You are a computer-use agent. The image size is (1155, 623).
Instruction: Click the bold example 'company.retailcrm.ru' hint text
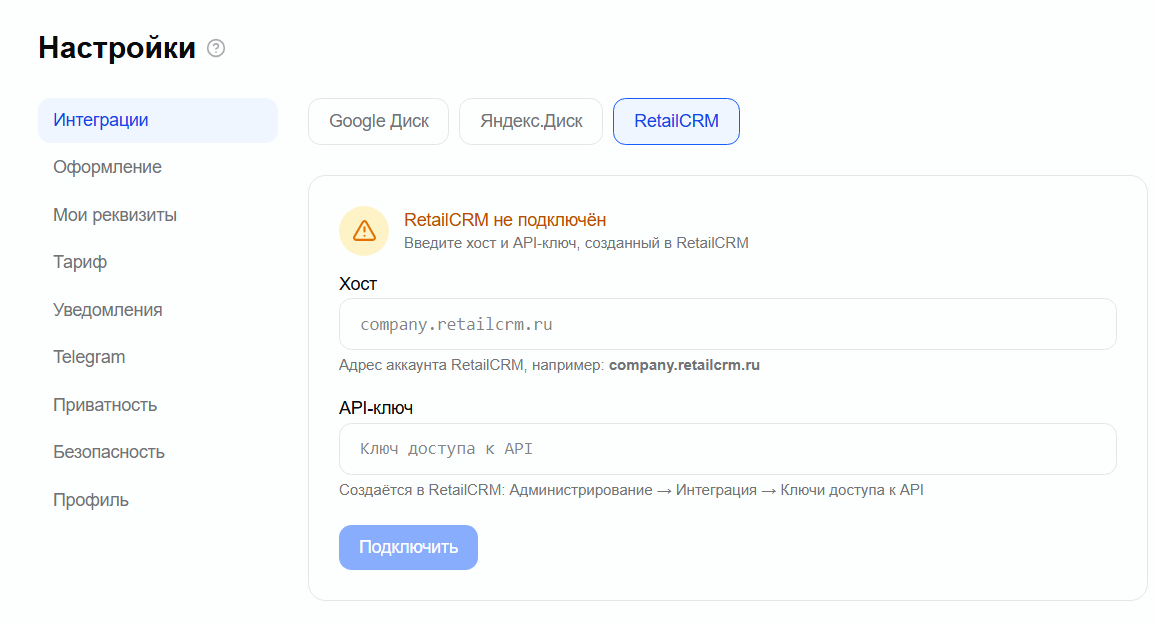point(684,365)
